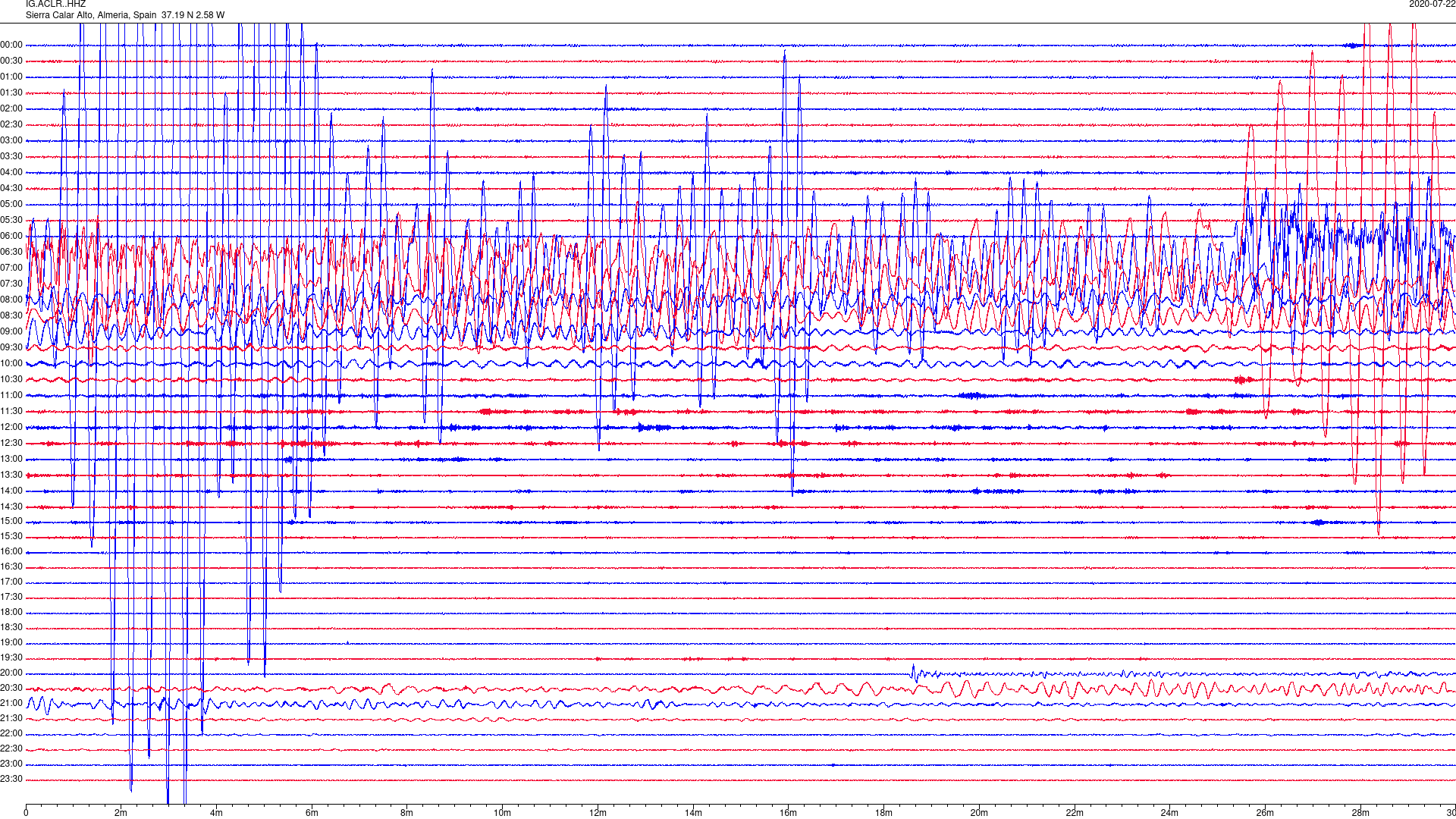This screenshot has height=819, width=1456.
Task: Click the 4m tick on time axis
Action: pyautogui.click(x=216, y=813)
